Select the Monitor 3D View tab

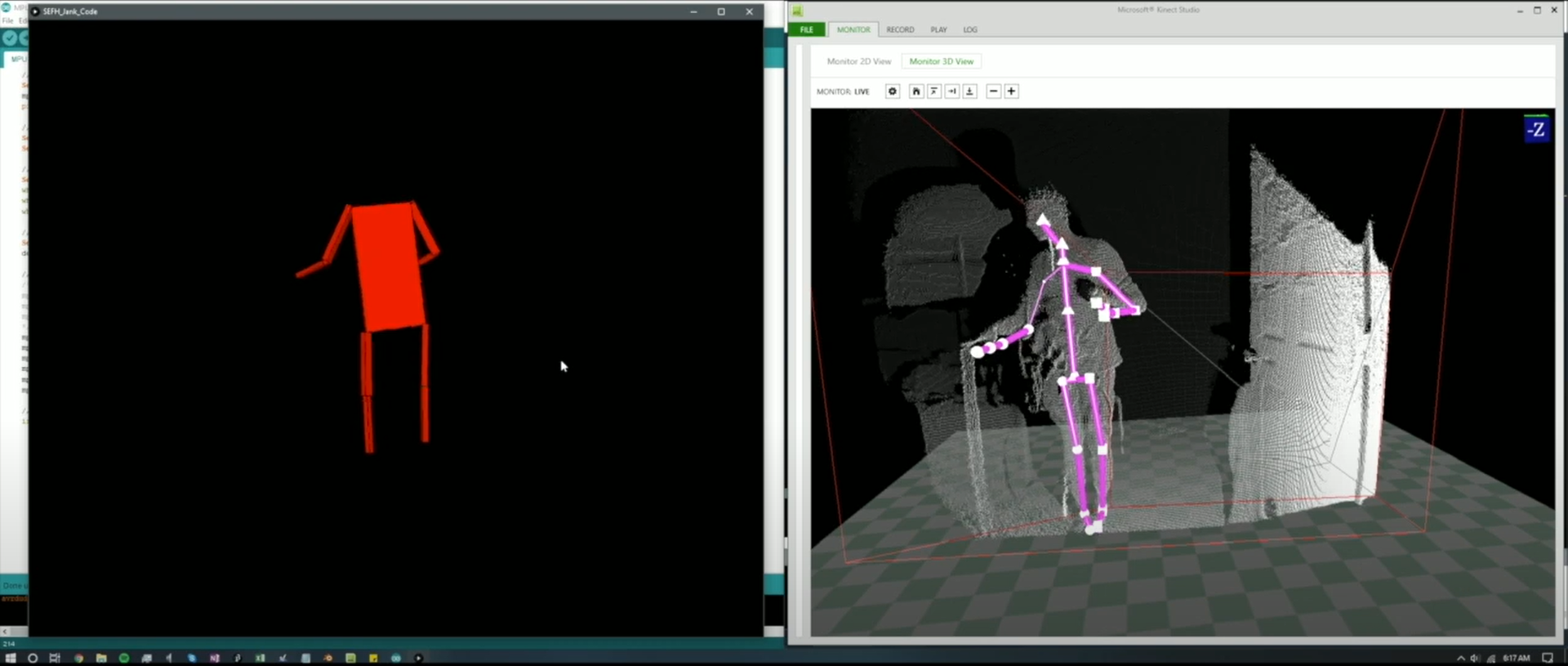(x=941, y=61)
